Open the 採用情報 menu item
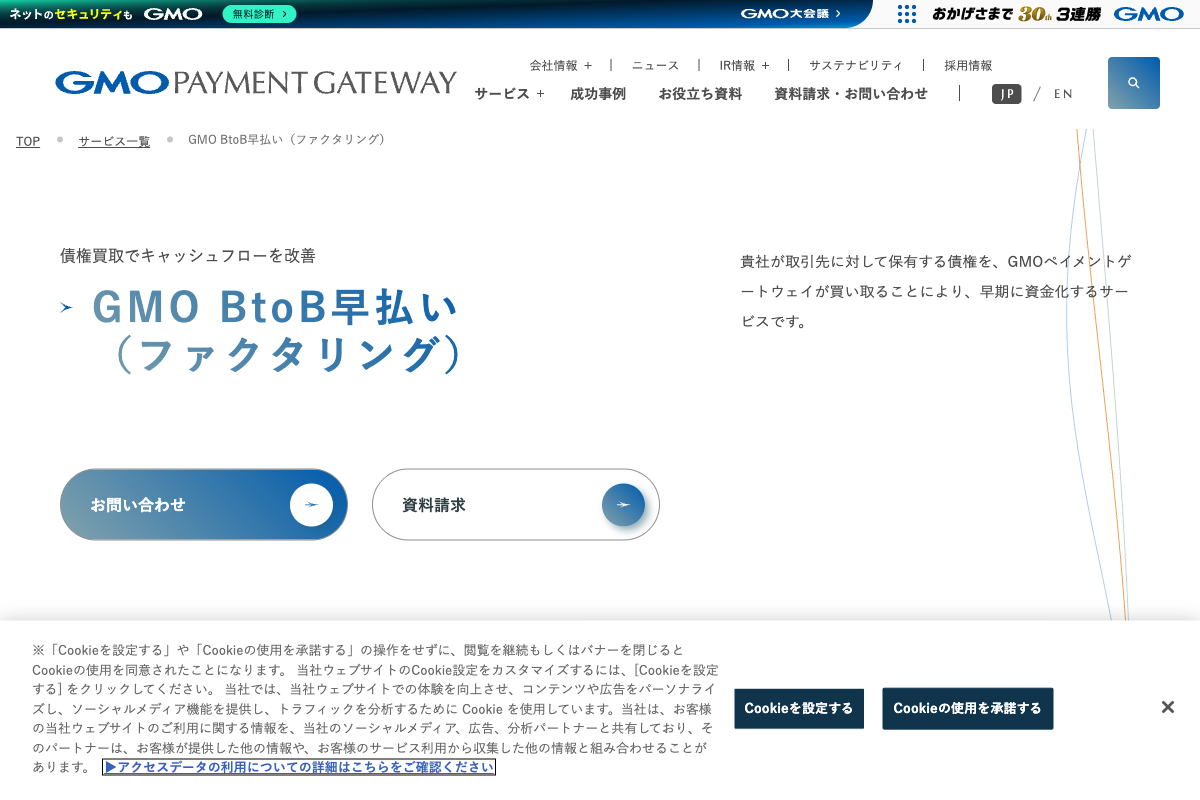Image resolution: width=1200 pixels, height=800 pixels. (x=968, y=65)
